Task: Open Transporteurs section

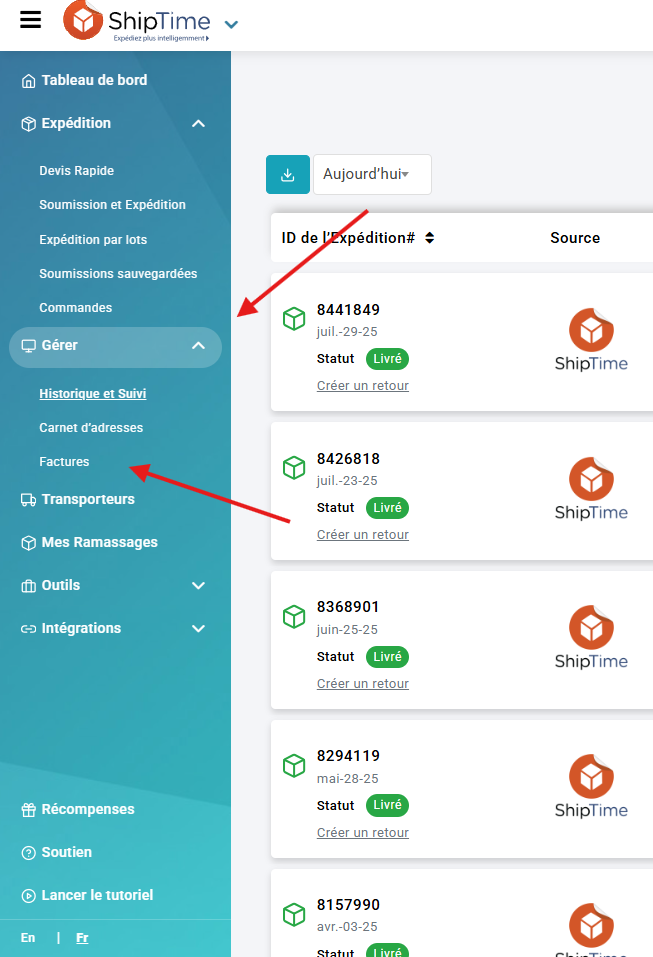Action: click(88, 499)
